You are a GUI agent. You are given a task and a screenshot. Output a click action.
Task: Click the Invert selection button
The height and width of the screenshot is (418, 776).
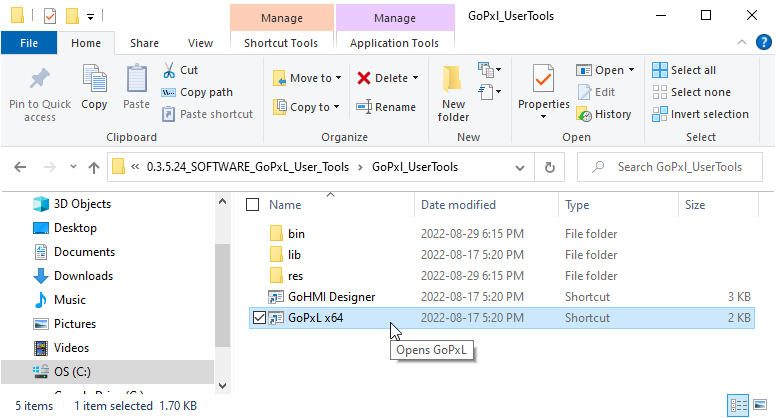click(700, 114)
